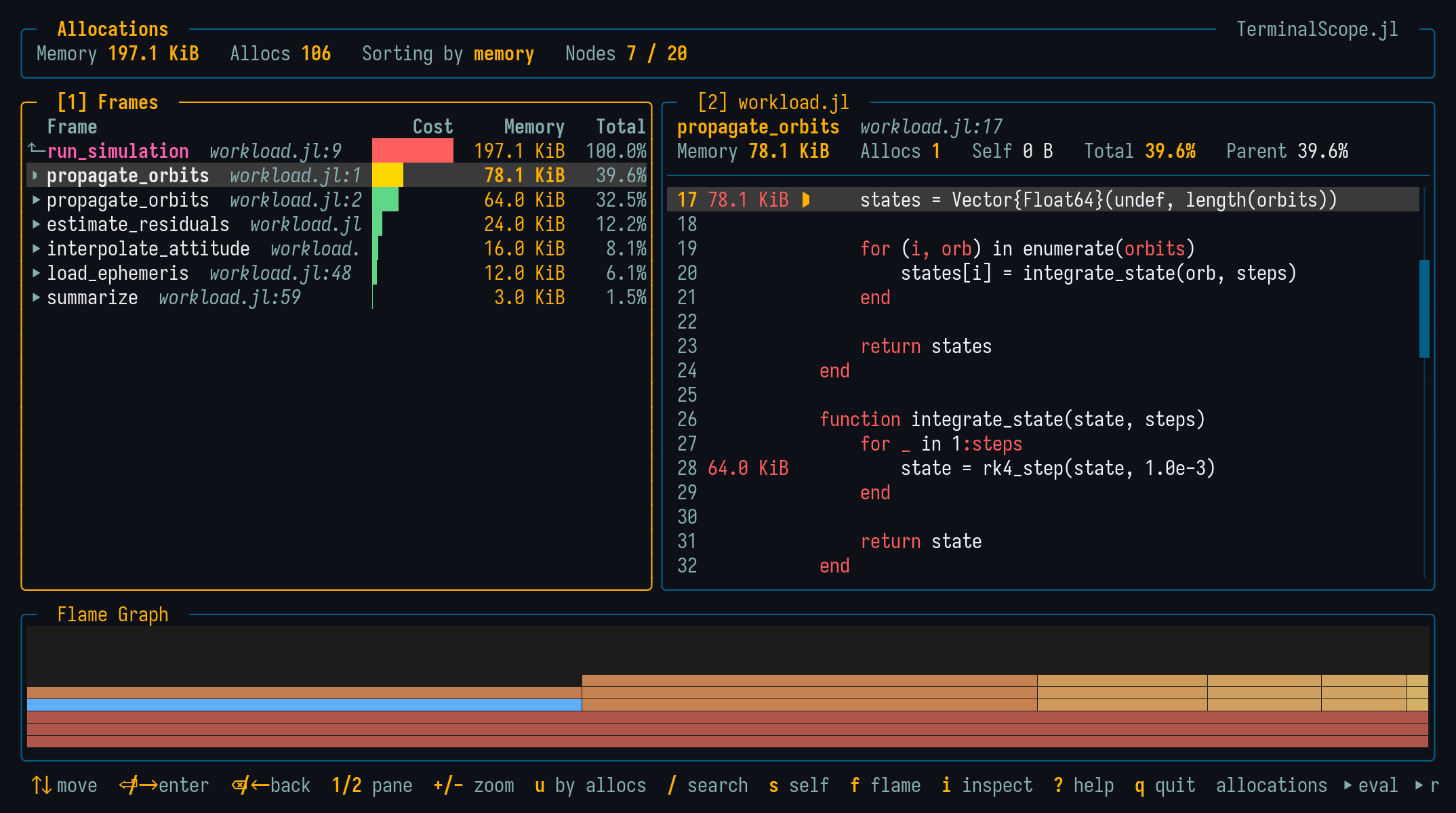1456x813 pixels.
Task: Expand the summarize frame
Action: coord(36,297)
